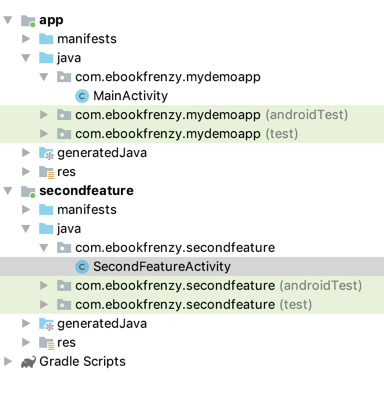Collapse the secondfeature module arrow
The width and height of the screenshot is (384, 394).
click(8, 191)
